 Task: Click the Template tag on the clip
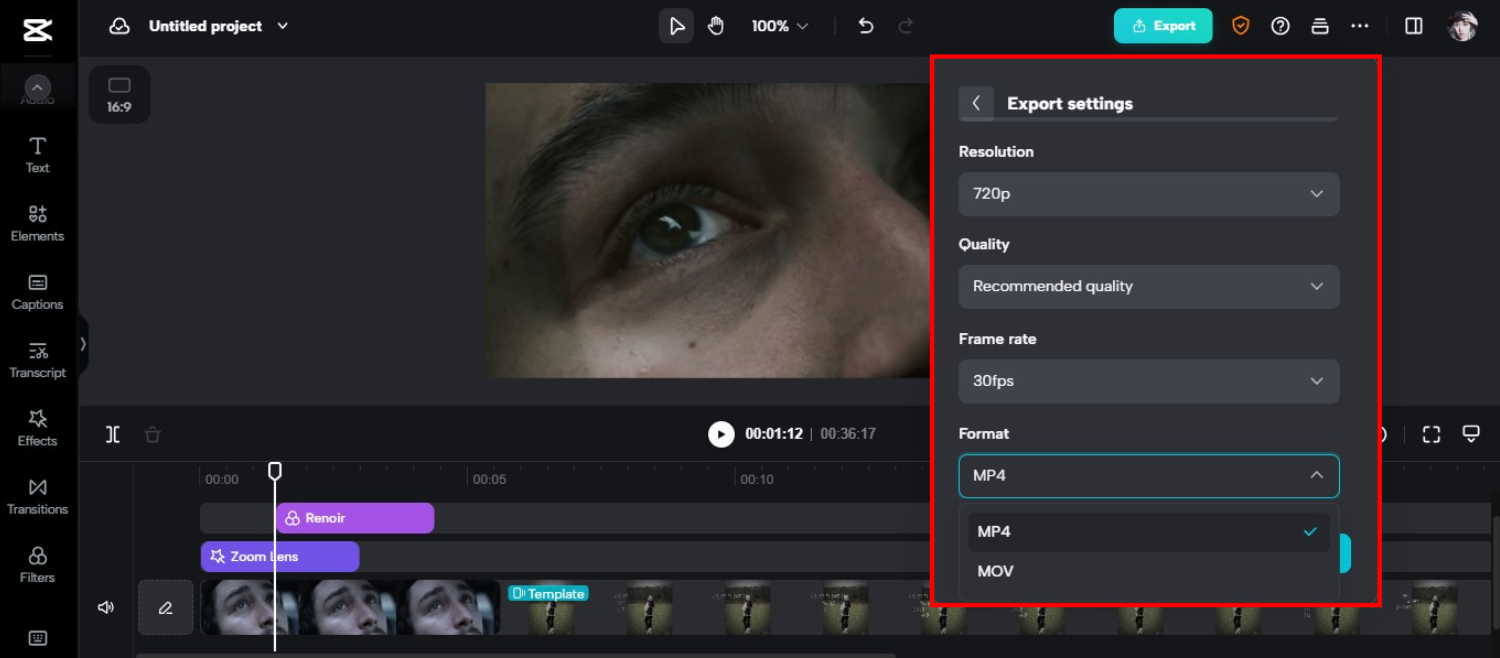pyautogui.click(x=548, y=594)
